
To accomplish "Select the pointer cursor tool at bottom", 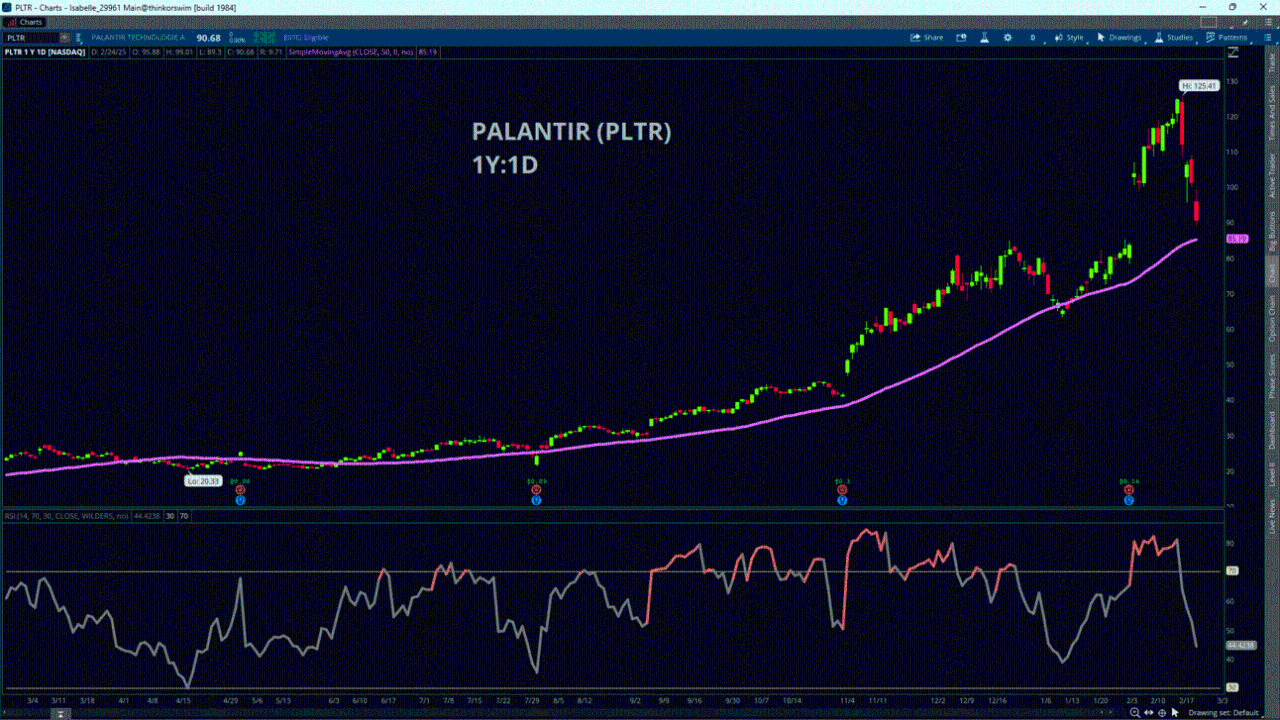I will pyautogui.click(x=1175, y=713).
